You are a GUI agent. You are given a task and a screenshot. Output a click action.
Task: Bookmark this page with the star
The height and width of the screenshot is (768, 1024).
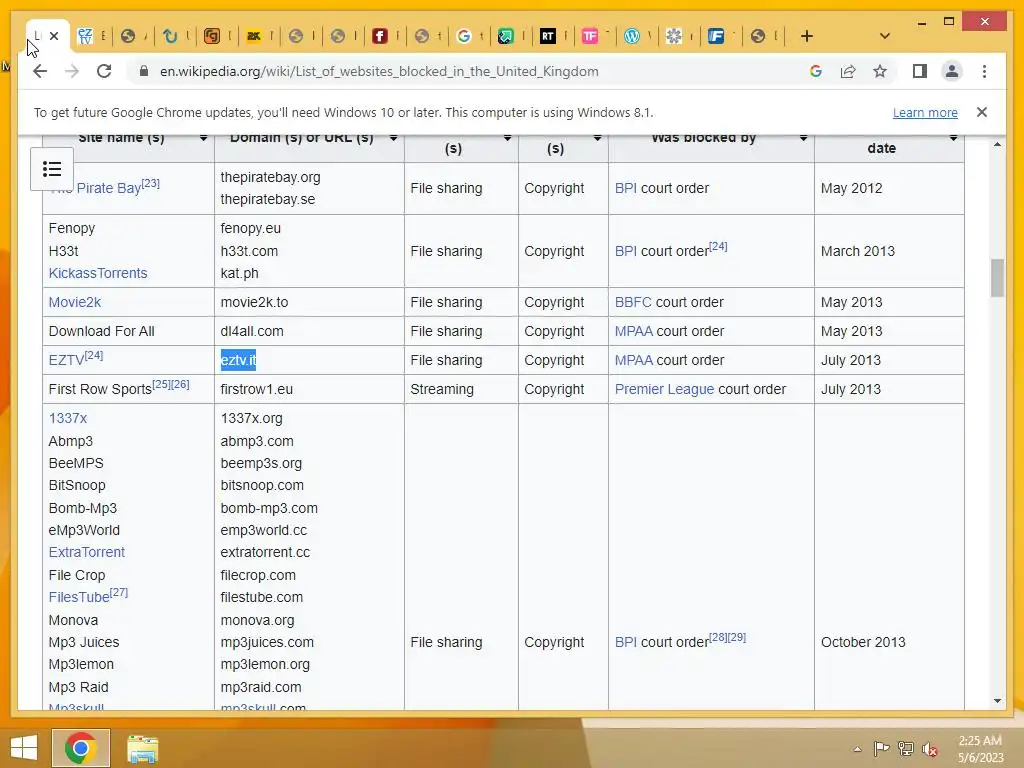tap(880, 71)
